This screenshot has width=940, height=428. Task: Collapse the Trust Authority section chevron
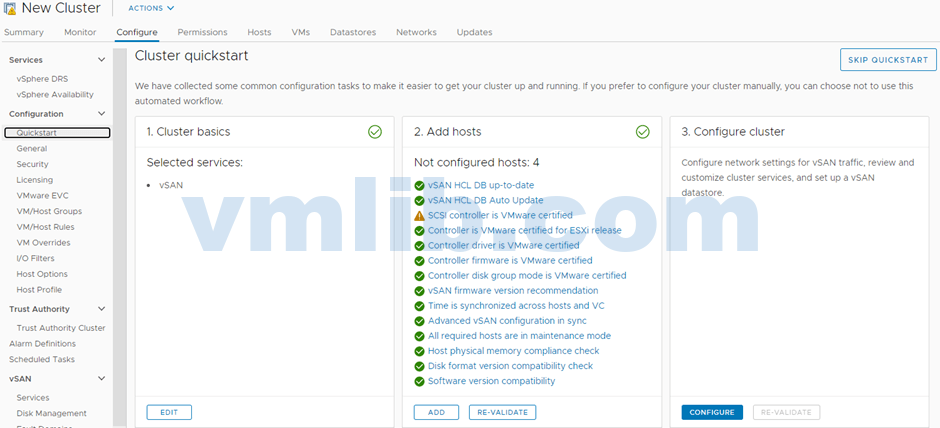pos(101,309)
